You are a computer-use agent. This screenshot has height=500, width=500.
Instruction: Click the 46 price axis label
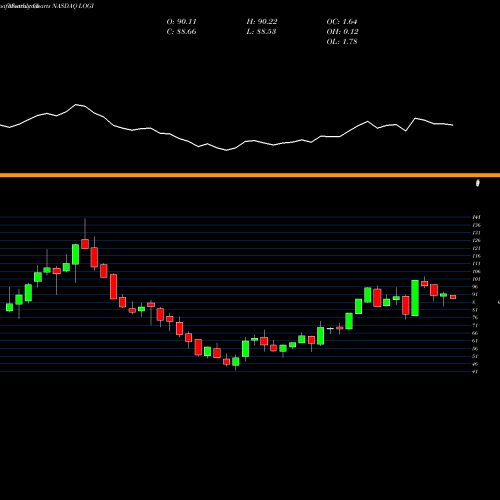point(475,364)
